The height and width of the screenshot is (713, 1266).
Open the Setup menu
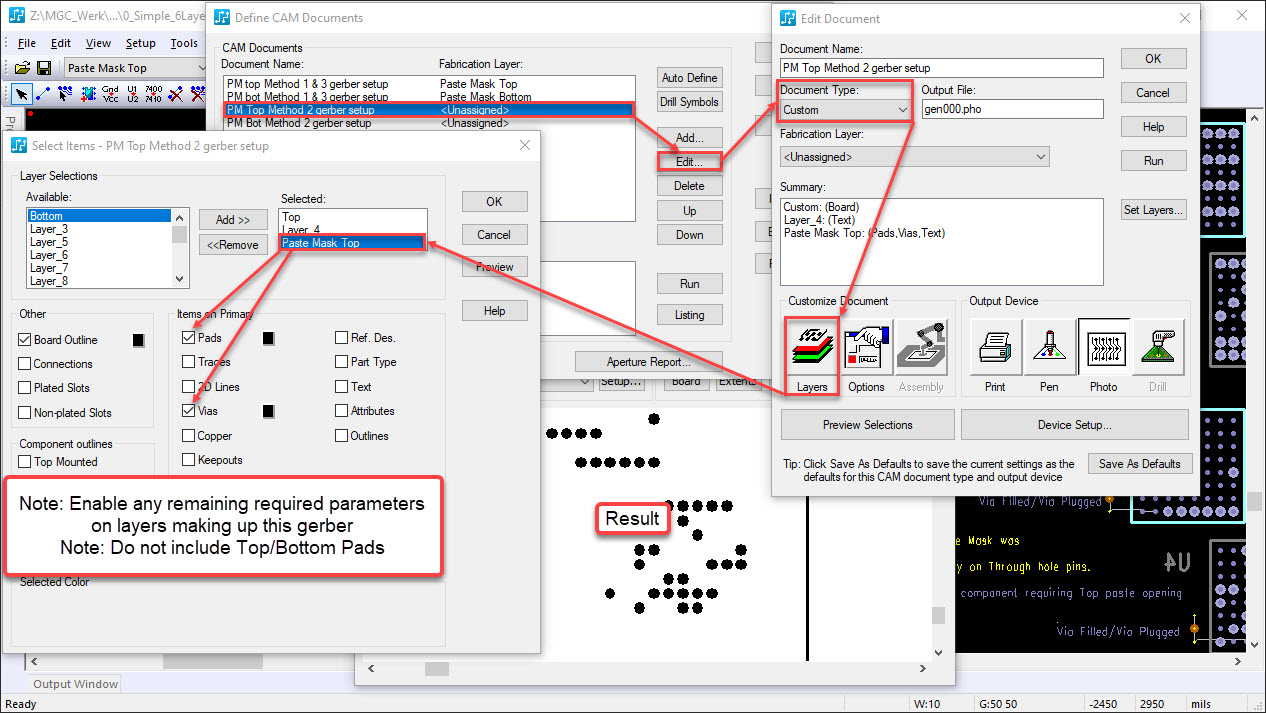coord(140,43)
